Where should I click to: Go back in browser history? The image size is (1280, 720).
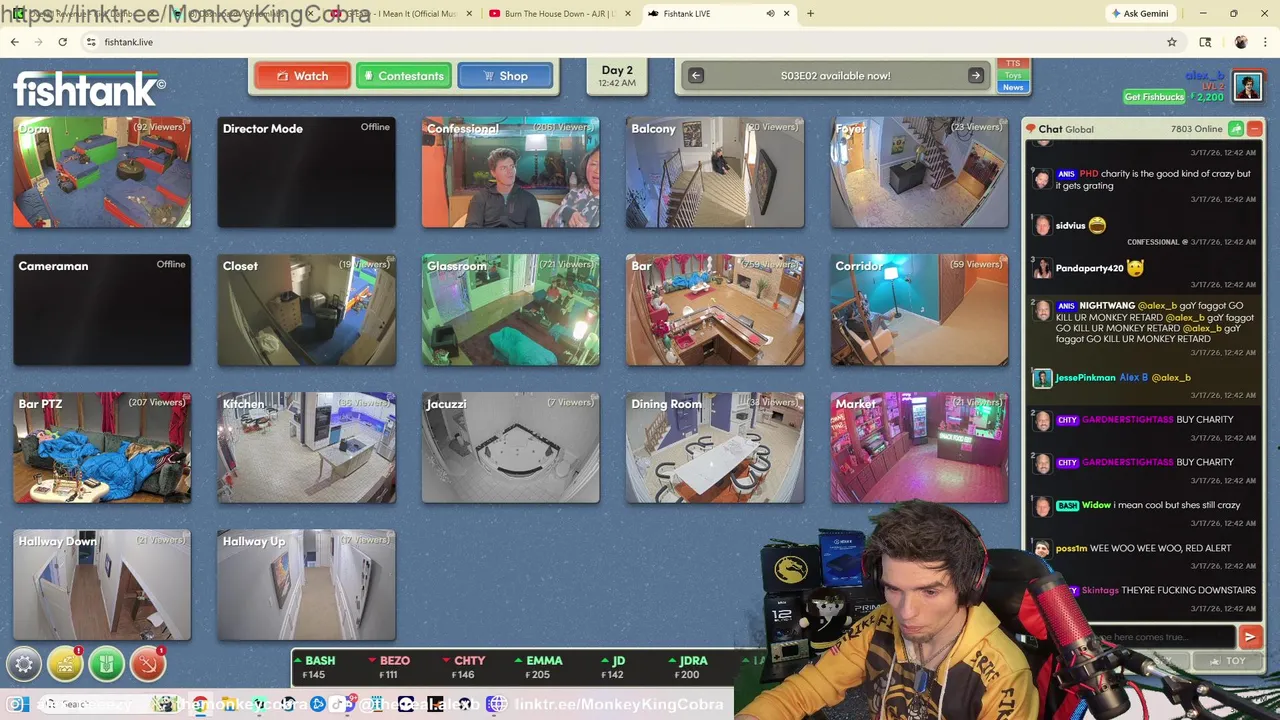(x=15, y=42)
